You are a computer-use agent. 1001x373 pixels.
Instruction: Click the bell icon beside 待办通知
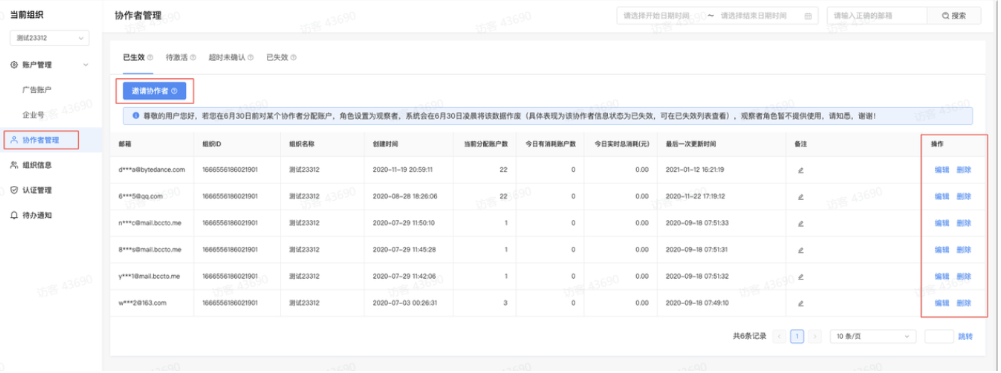14,215
